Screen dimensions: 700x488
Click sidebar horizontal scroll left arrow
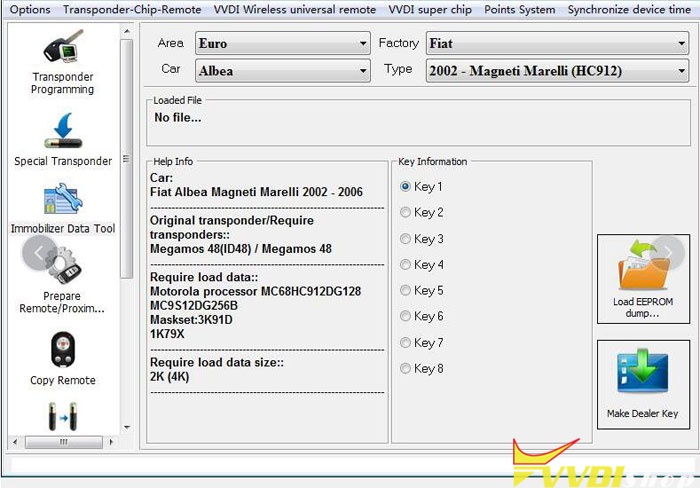click(x=15, y=442)
